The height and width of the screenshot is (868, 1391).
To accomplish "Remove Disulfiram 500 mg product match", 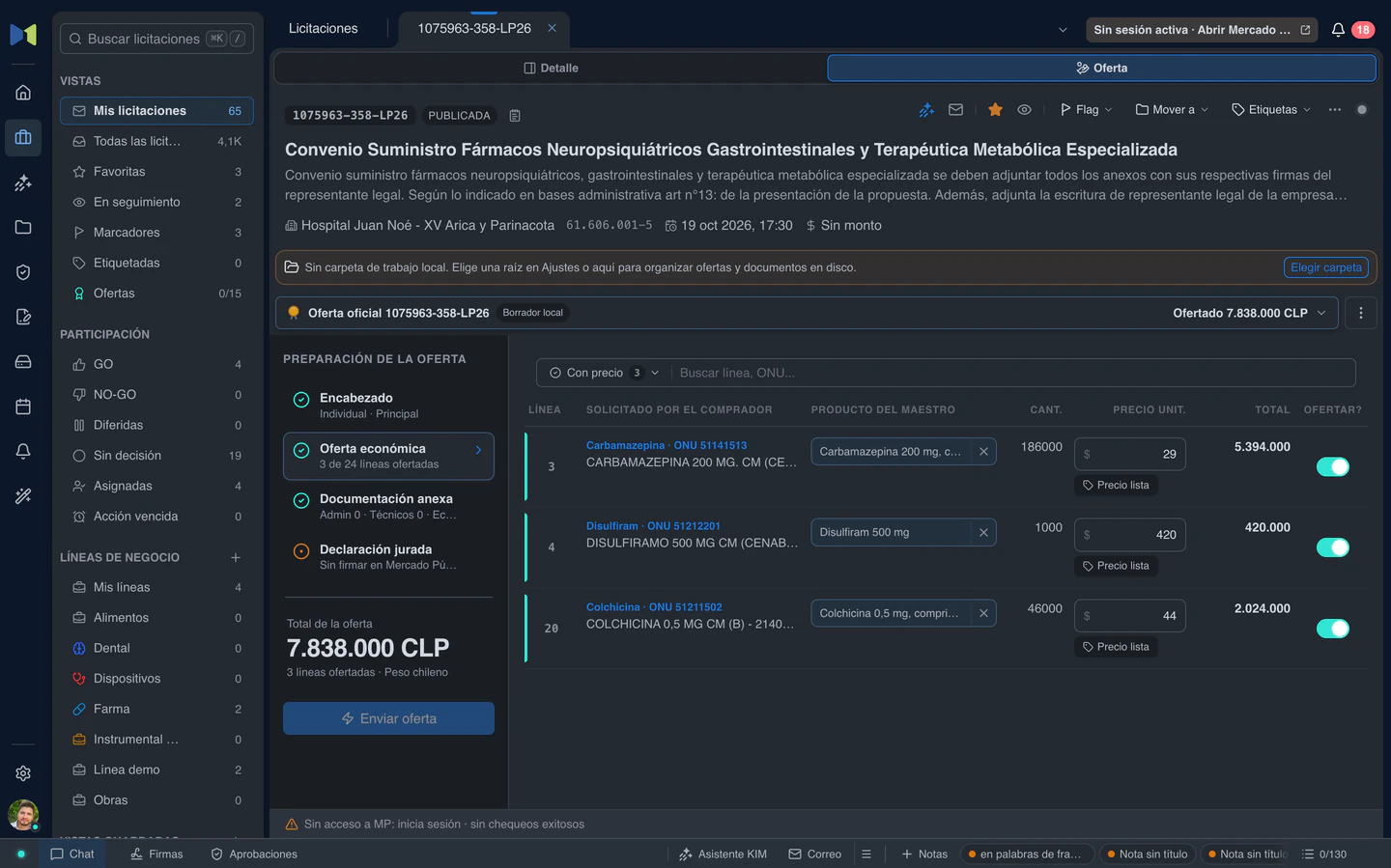I will click(x=983, y=533).
